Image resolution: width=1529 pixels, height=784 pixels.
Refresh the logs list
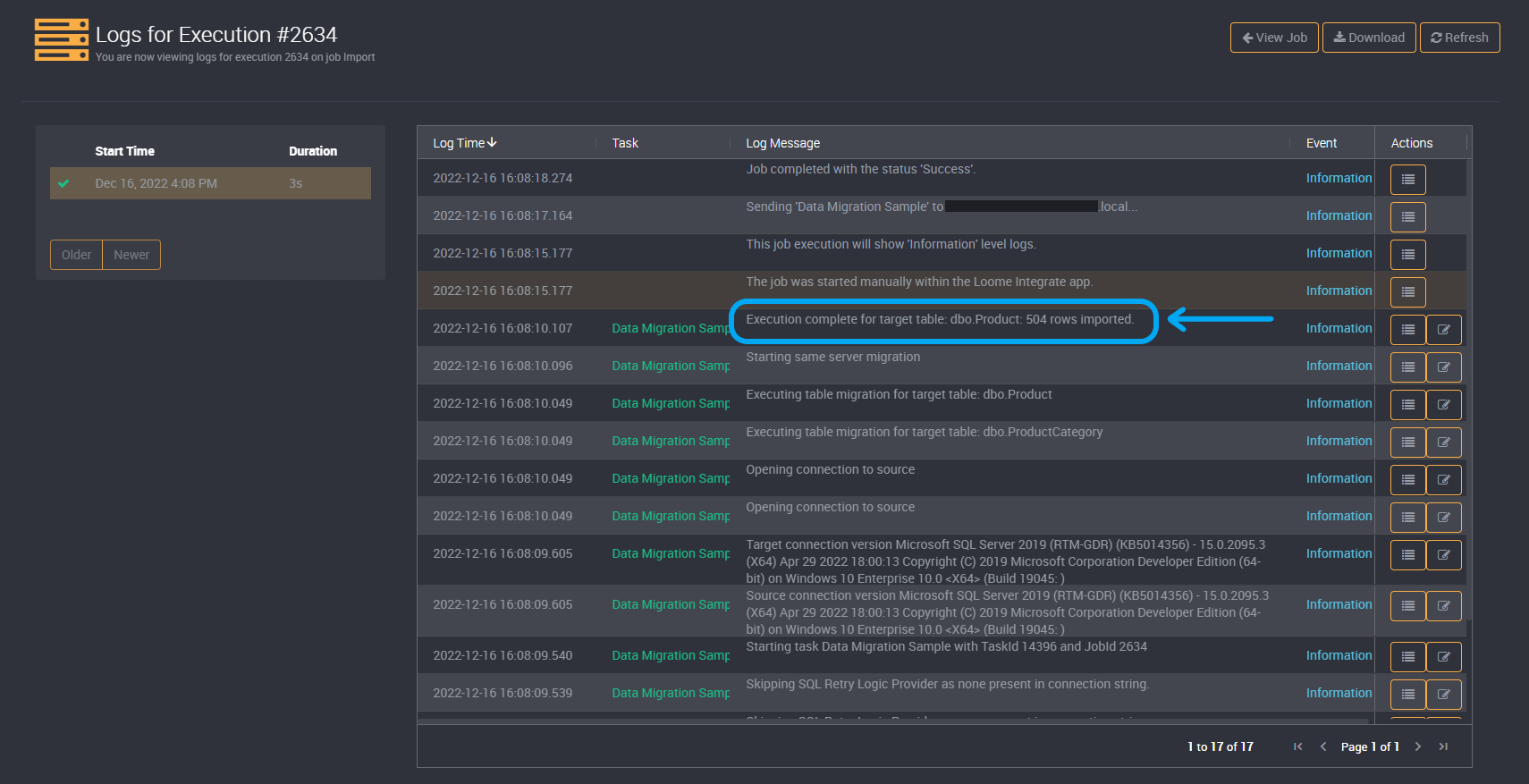1459,38
